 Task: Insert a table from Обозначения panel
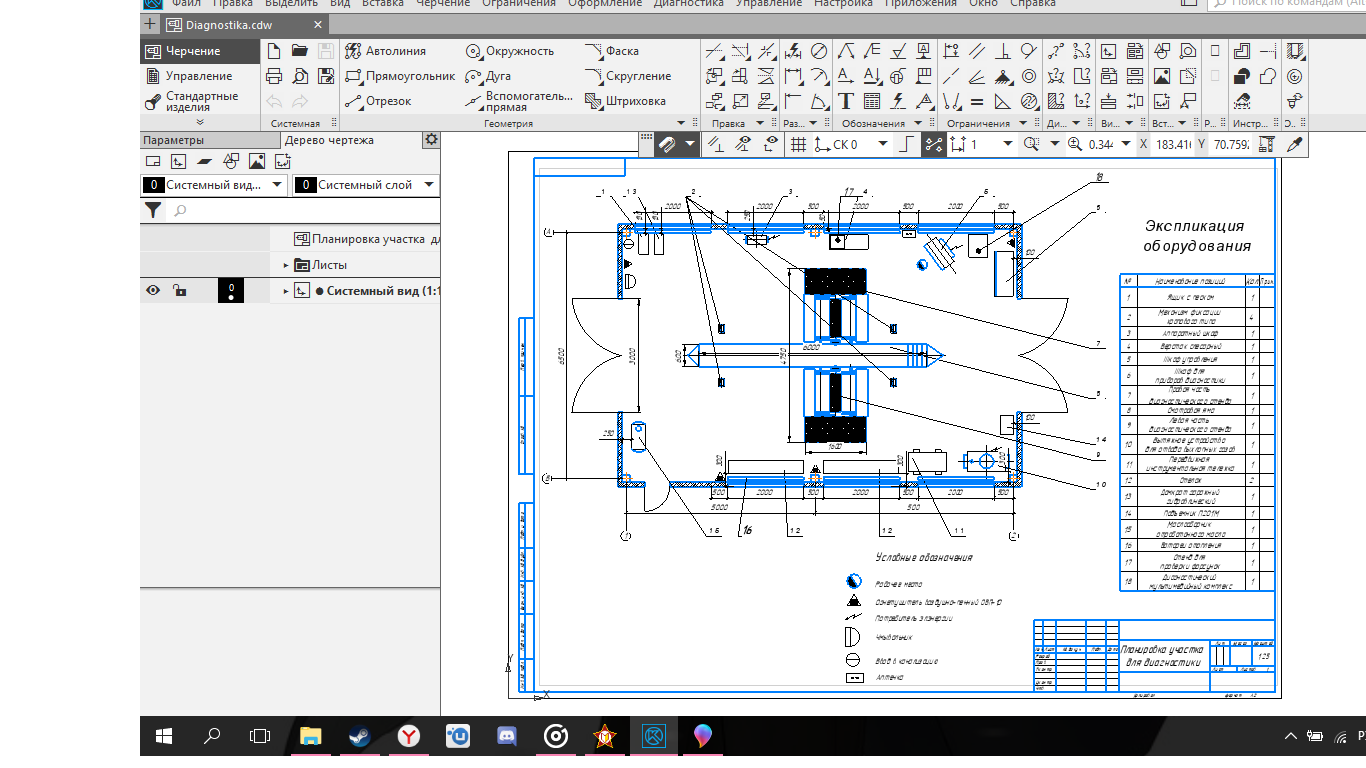pos(871,101)
